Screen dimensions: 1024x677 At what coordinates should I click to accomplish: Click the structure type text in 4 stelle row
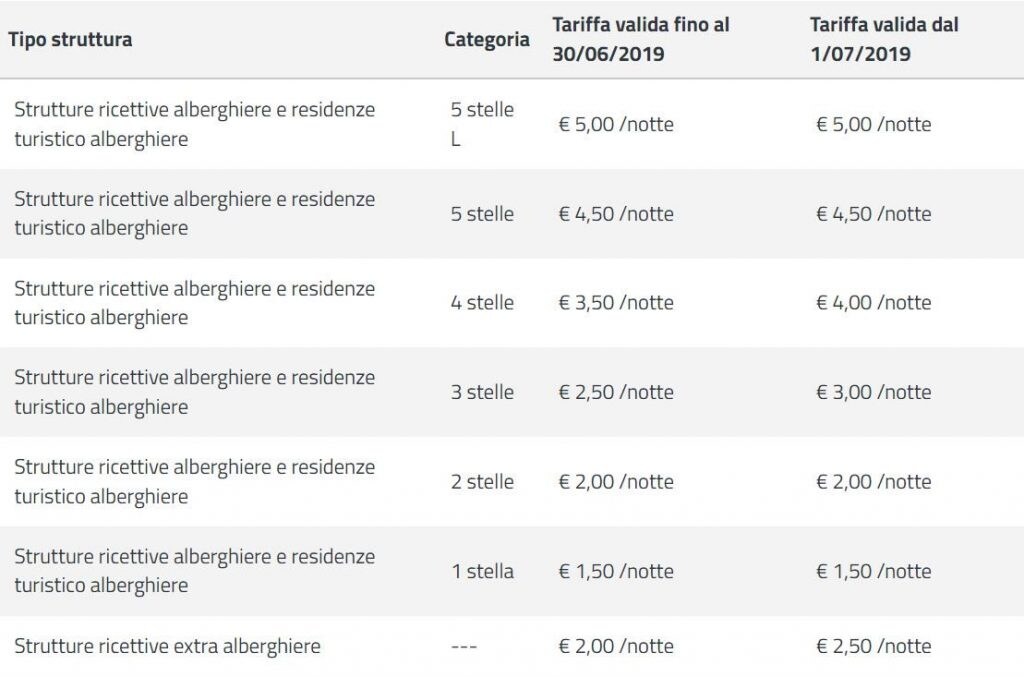pos(194,302)
